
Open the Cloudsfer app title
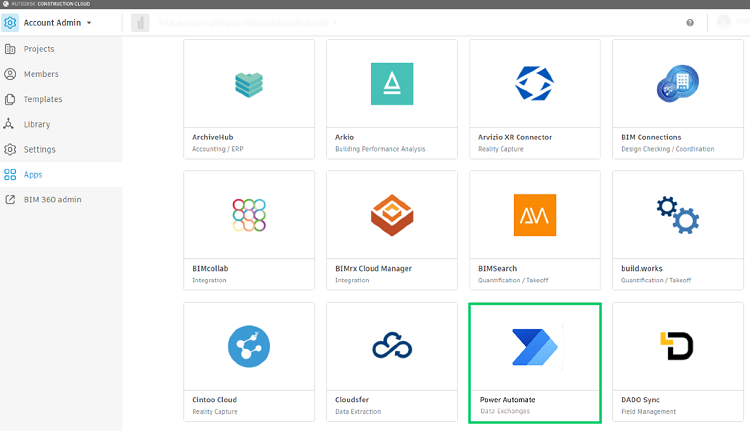(x=352, y=399)
